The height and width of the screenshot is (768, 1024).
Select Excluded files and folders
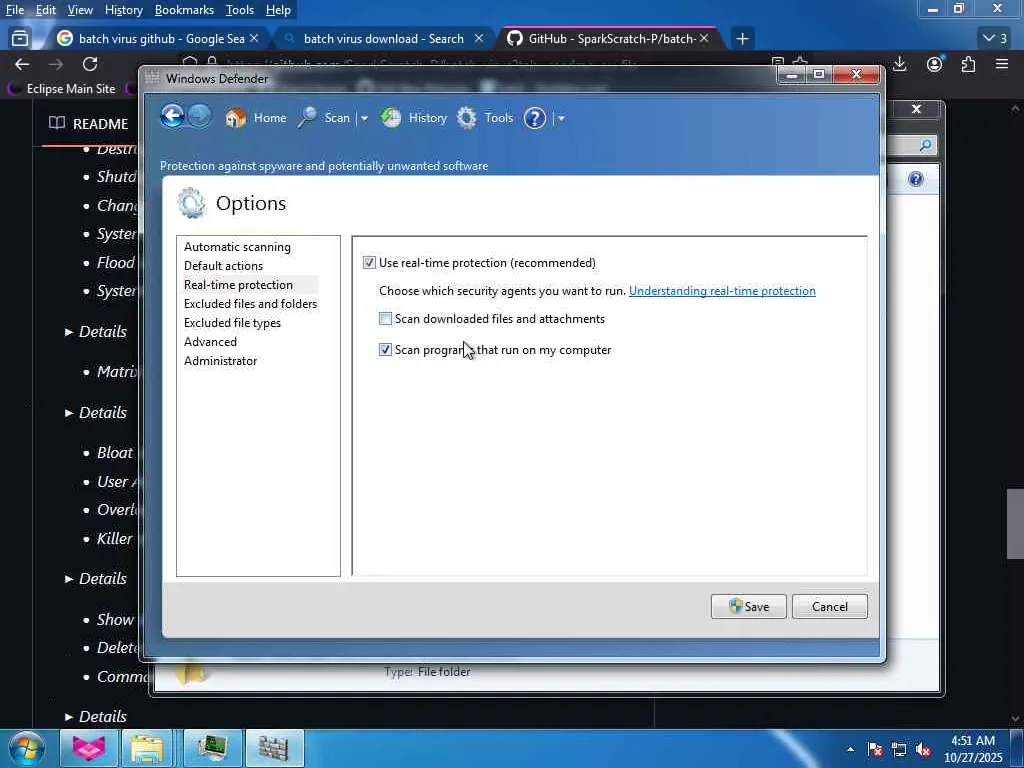[250, 304]
